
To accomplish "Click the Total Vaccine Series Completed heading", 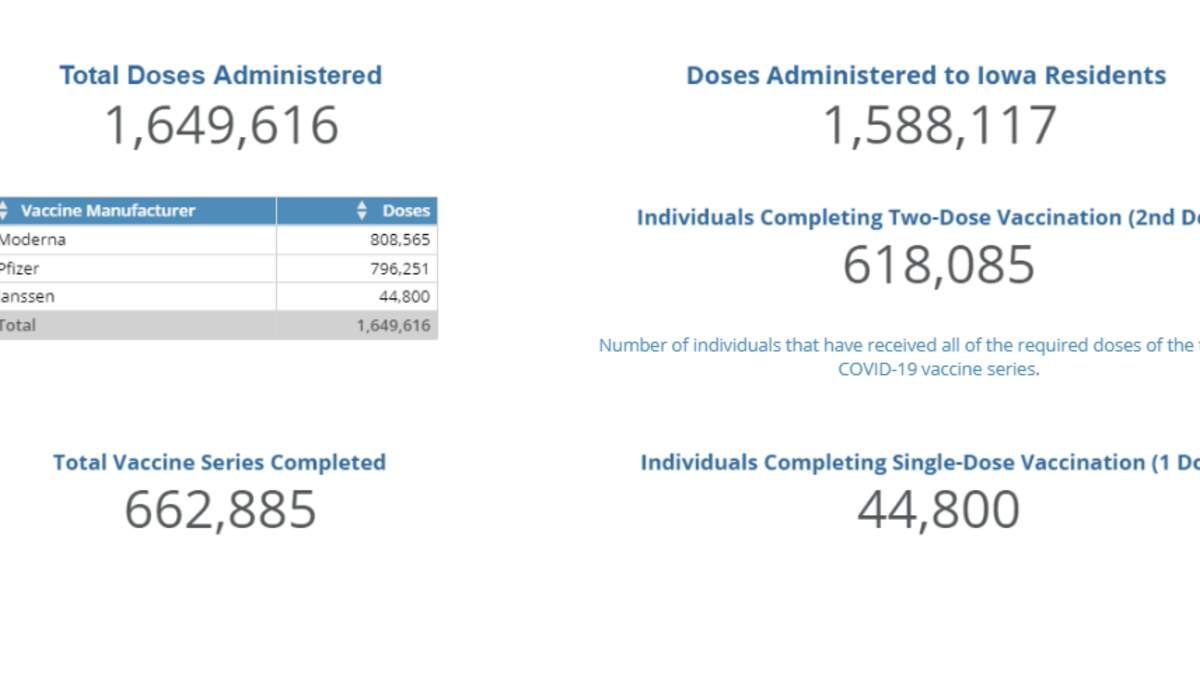I will pyautogui.click(x=219, y=462).
